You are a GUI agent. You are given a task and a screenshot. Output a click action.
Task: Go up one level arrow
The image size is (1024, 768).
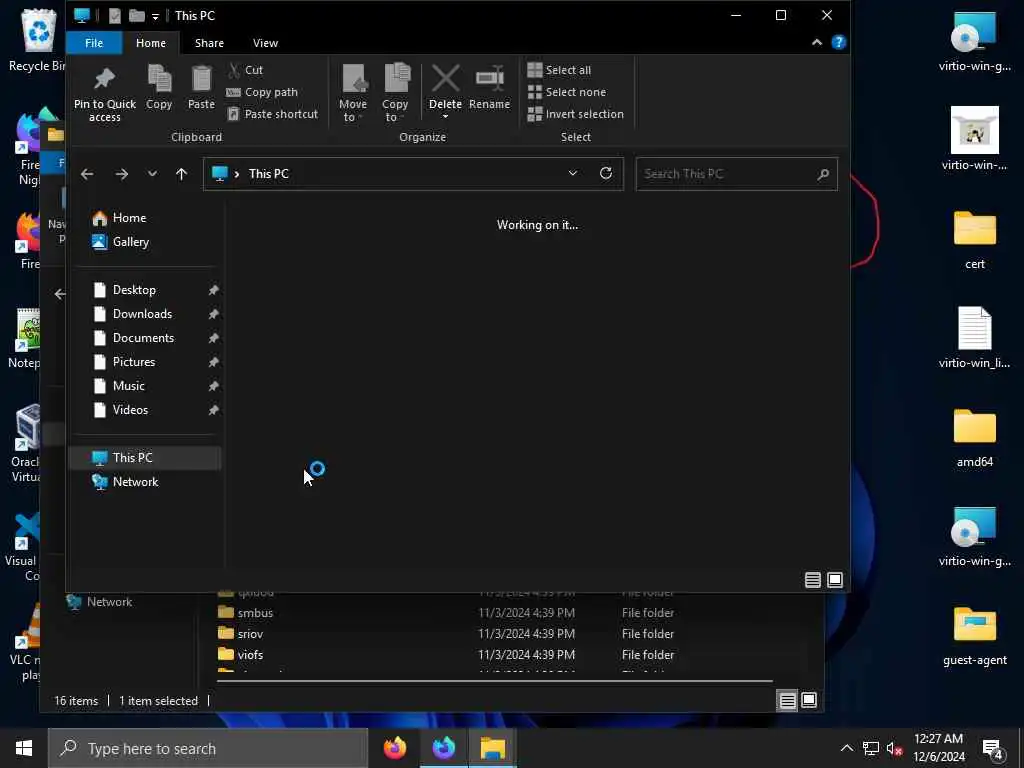(182, 174)
